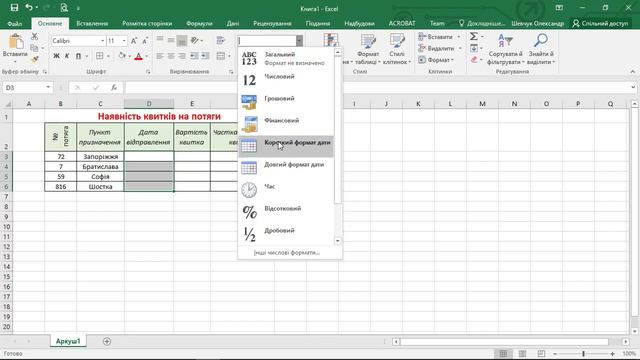Choose Відсотковий percentage format
640x360 pixels.
(x=286, y=212)
